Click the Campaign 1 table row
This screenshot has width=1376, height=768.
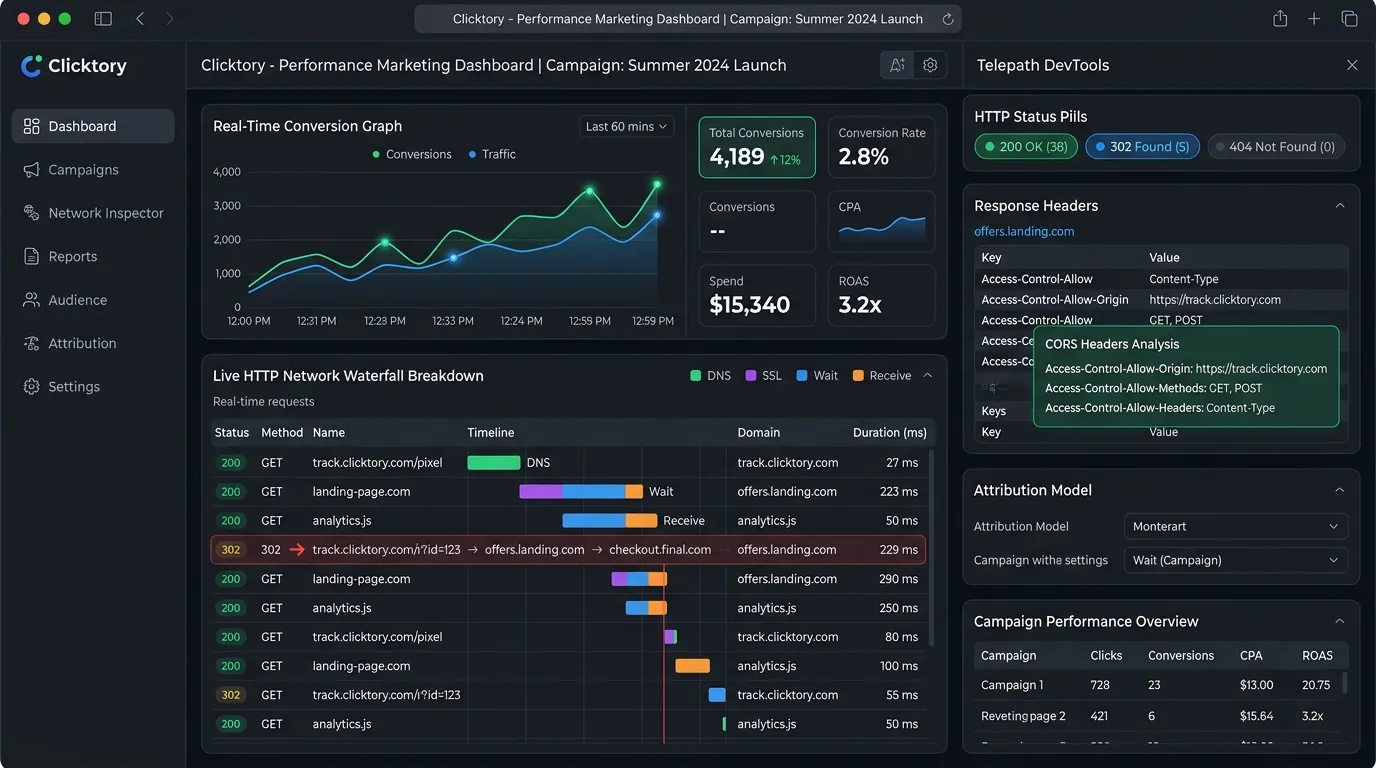coord(1161,685)
